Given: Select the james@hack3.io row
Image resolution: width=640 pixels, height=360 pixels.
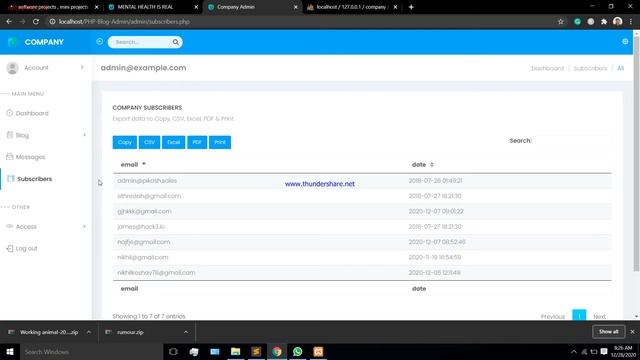Looking at the screenshot, I should 362,227.
